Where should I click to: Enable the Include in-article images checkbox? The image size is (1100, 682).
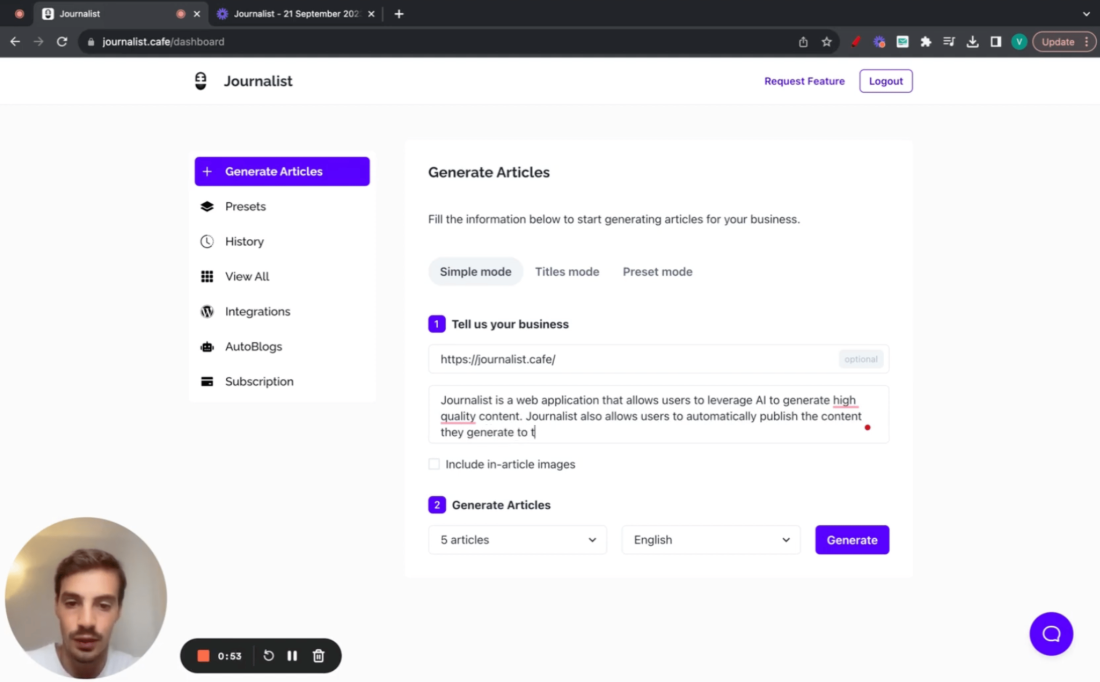434,464
